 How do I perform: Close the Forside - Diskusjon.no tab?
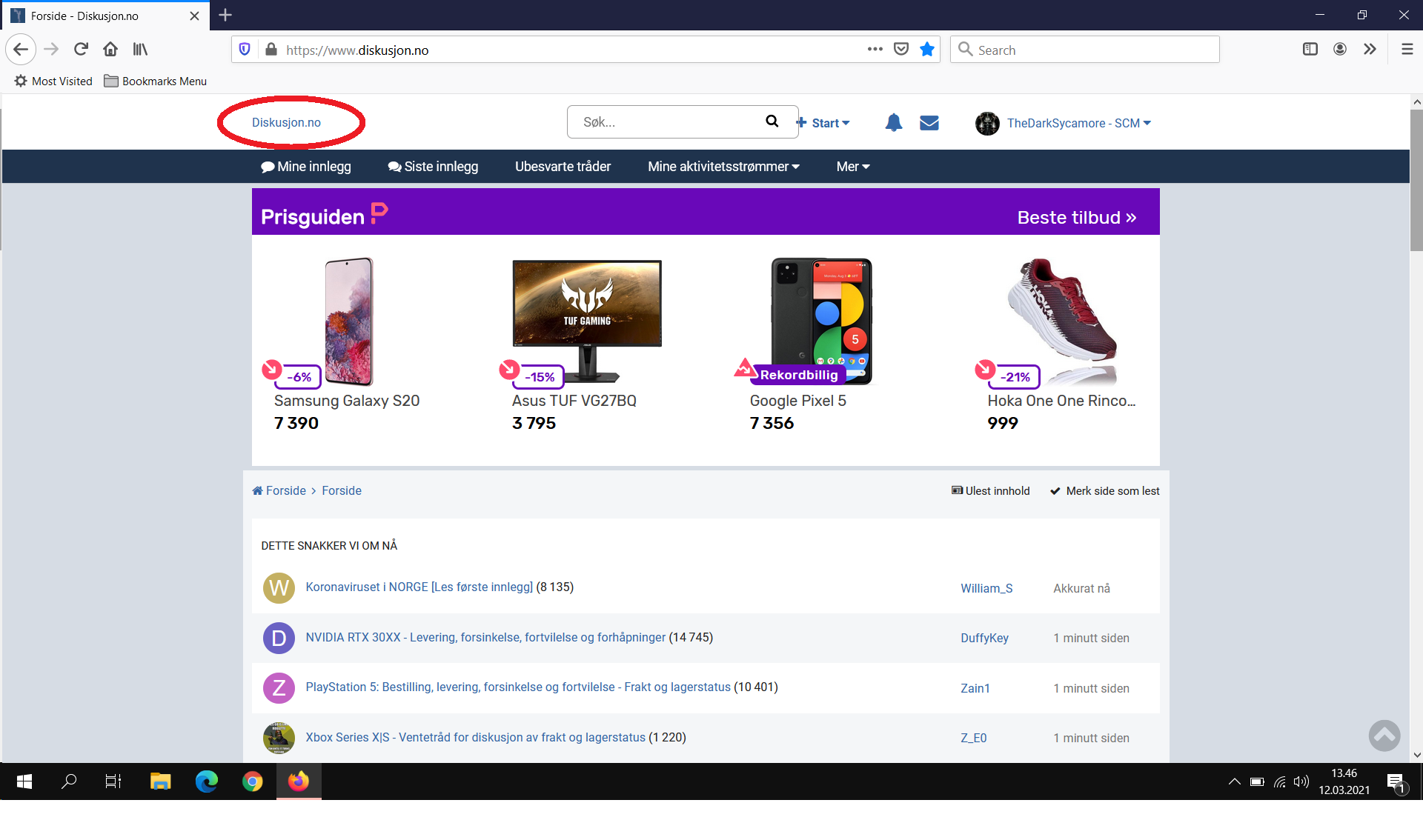[194, 16]
